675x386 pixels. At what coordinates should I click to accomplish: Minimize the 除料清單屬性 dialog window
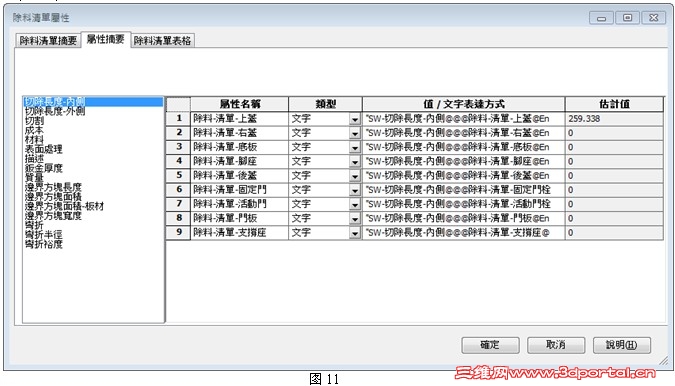coord(601,18)
